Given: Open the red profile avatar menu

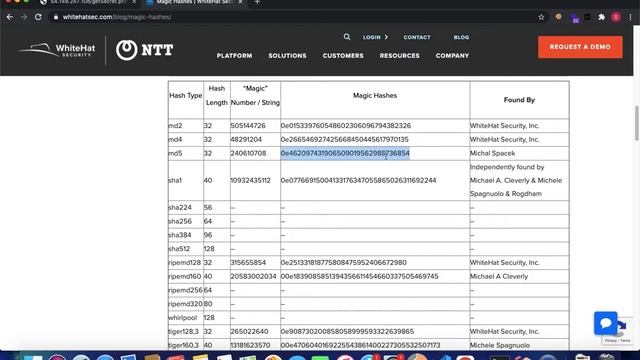Looking at the screenshot, I should coord(616,17).
